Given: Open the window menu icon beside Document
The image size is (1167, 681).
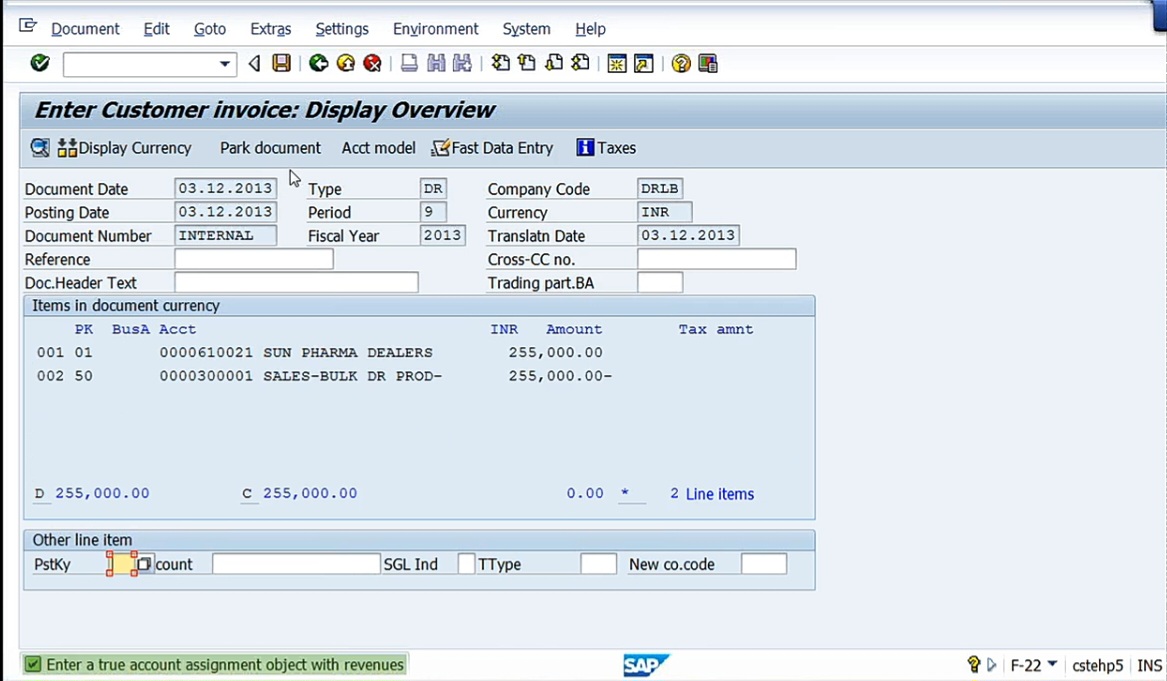Looking at the screenshot, I should point(28,27).
